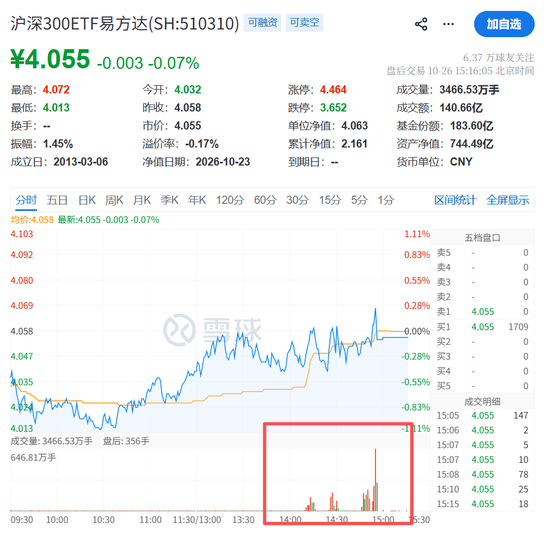Viewport: 550px width, 541px height.
Task: Click the 1.11% top percent axis label
Action: tap(417, 234)
